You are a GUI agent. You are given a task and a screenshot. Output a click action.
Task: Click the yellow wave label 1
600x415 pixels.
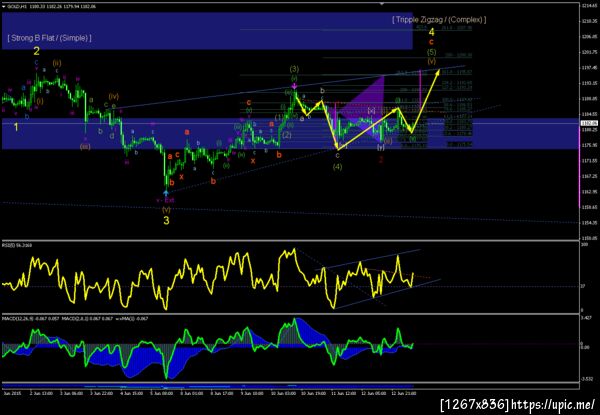point(16,127)
